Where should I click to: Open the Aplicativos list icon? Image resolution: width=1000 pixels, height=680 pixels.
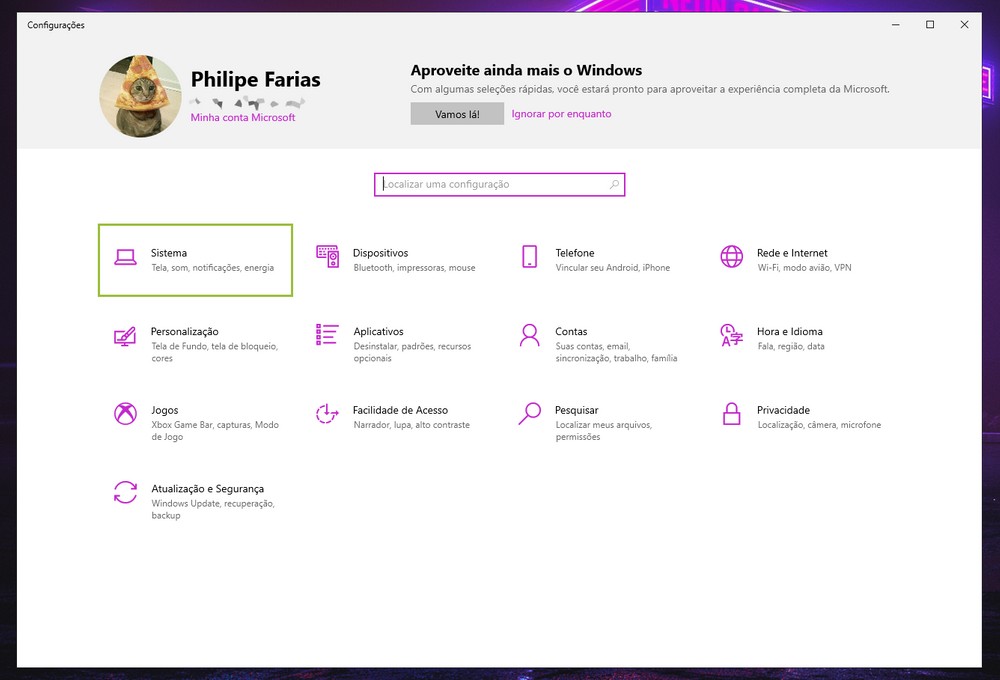327,334
